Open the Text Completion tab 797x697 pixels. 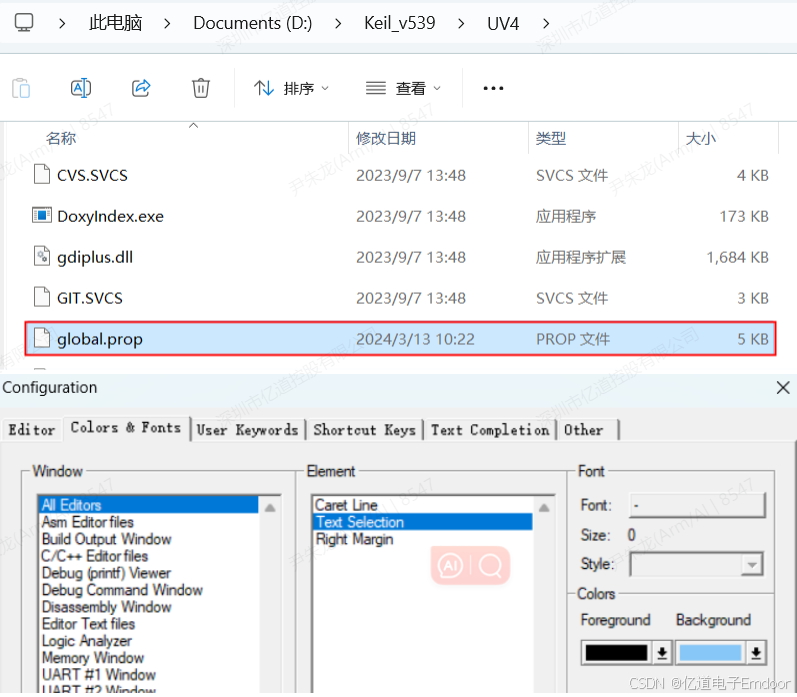click(489, 430)
